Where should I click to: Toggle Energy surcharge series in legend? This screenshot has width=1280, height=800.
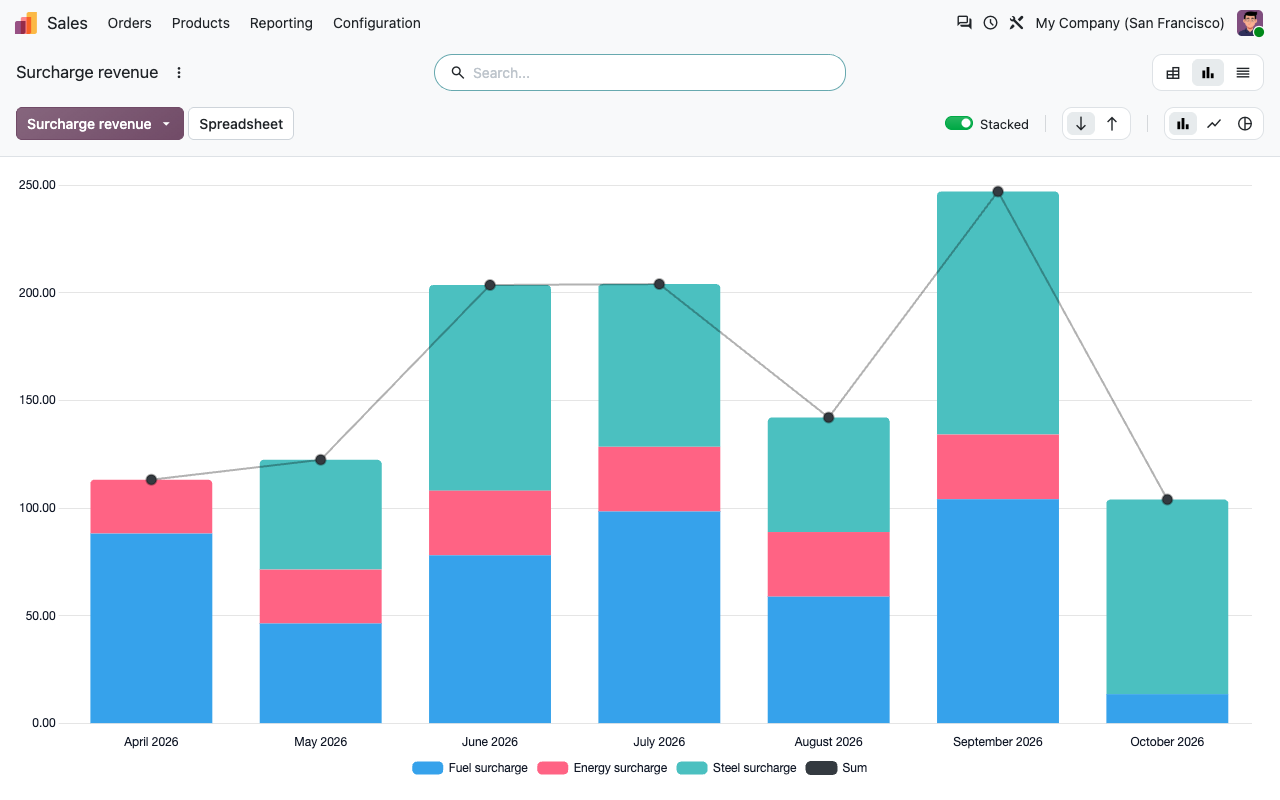(x=602, y=768)
